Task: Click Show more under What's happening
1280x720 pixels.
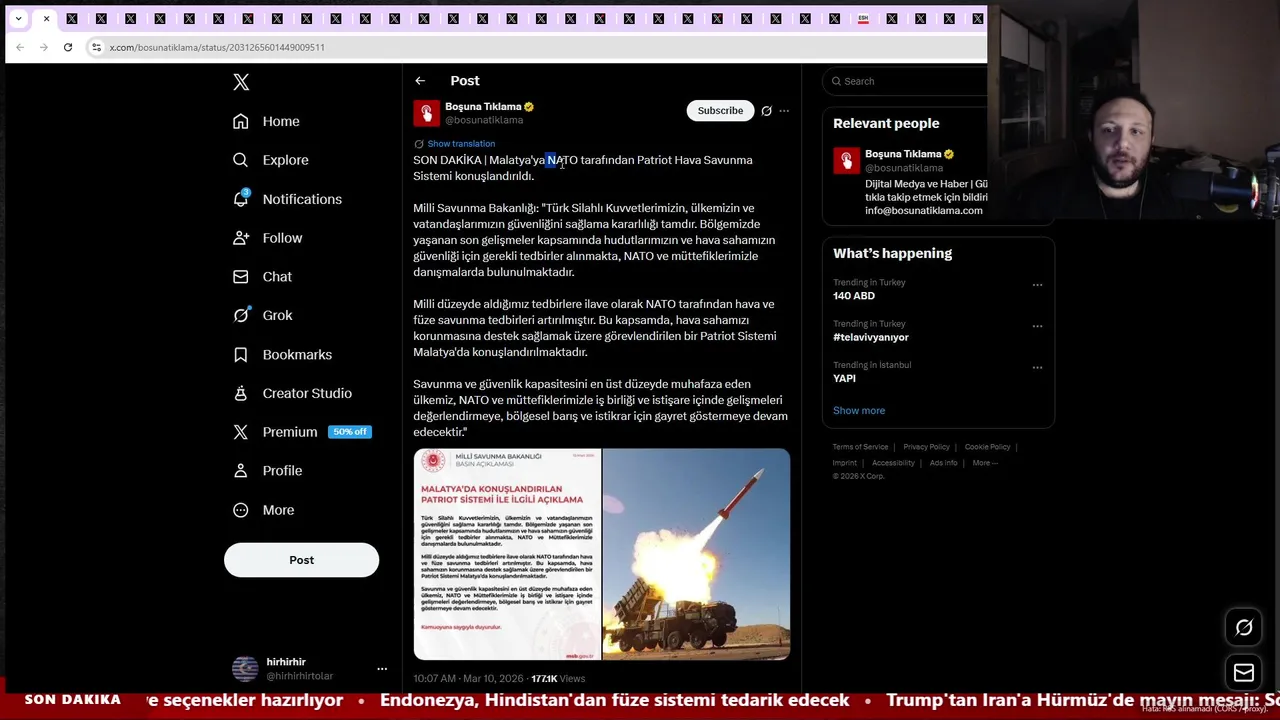Action: tap(859, 411)
